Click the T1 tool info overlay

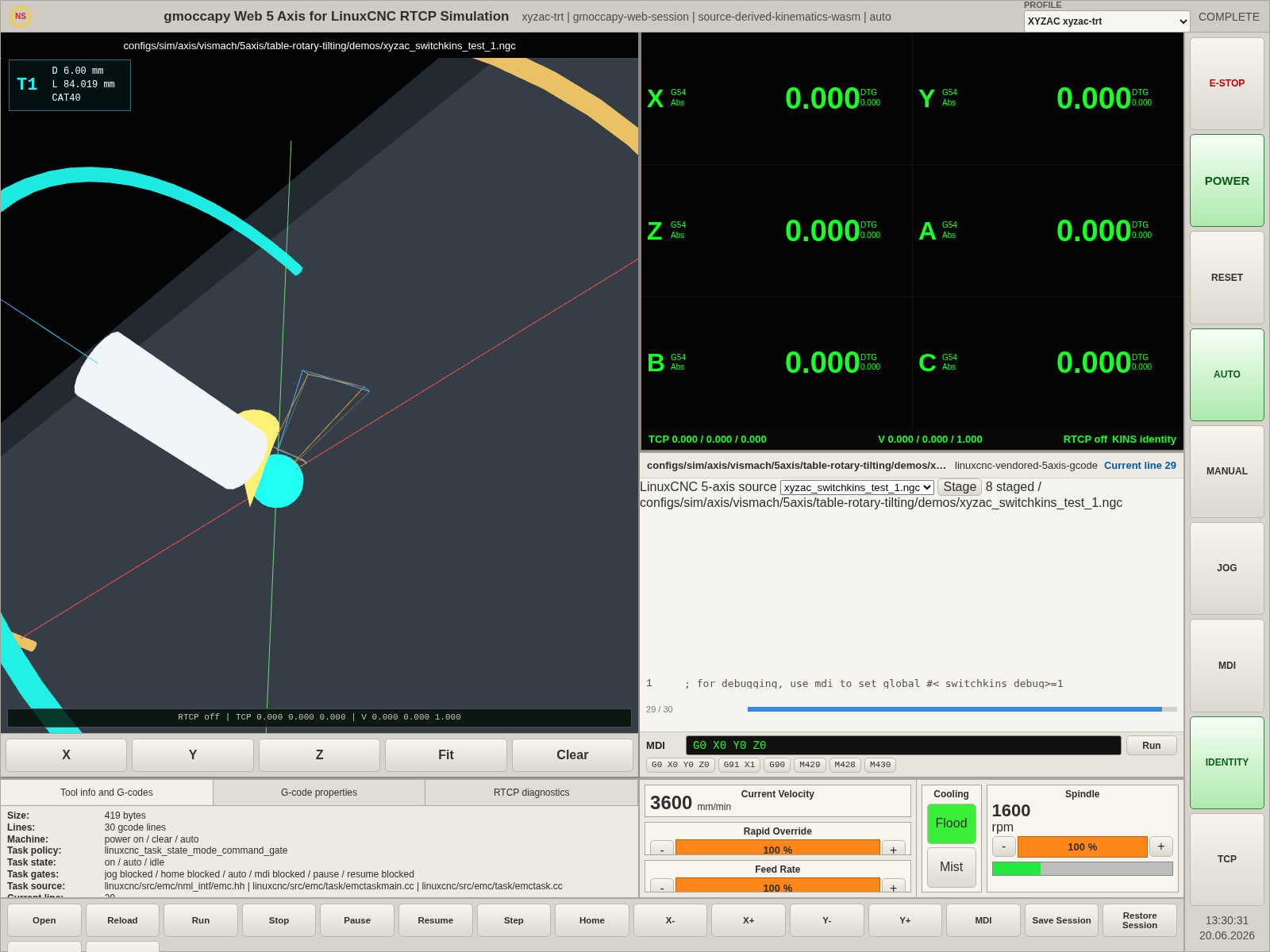coord(70,85)
